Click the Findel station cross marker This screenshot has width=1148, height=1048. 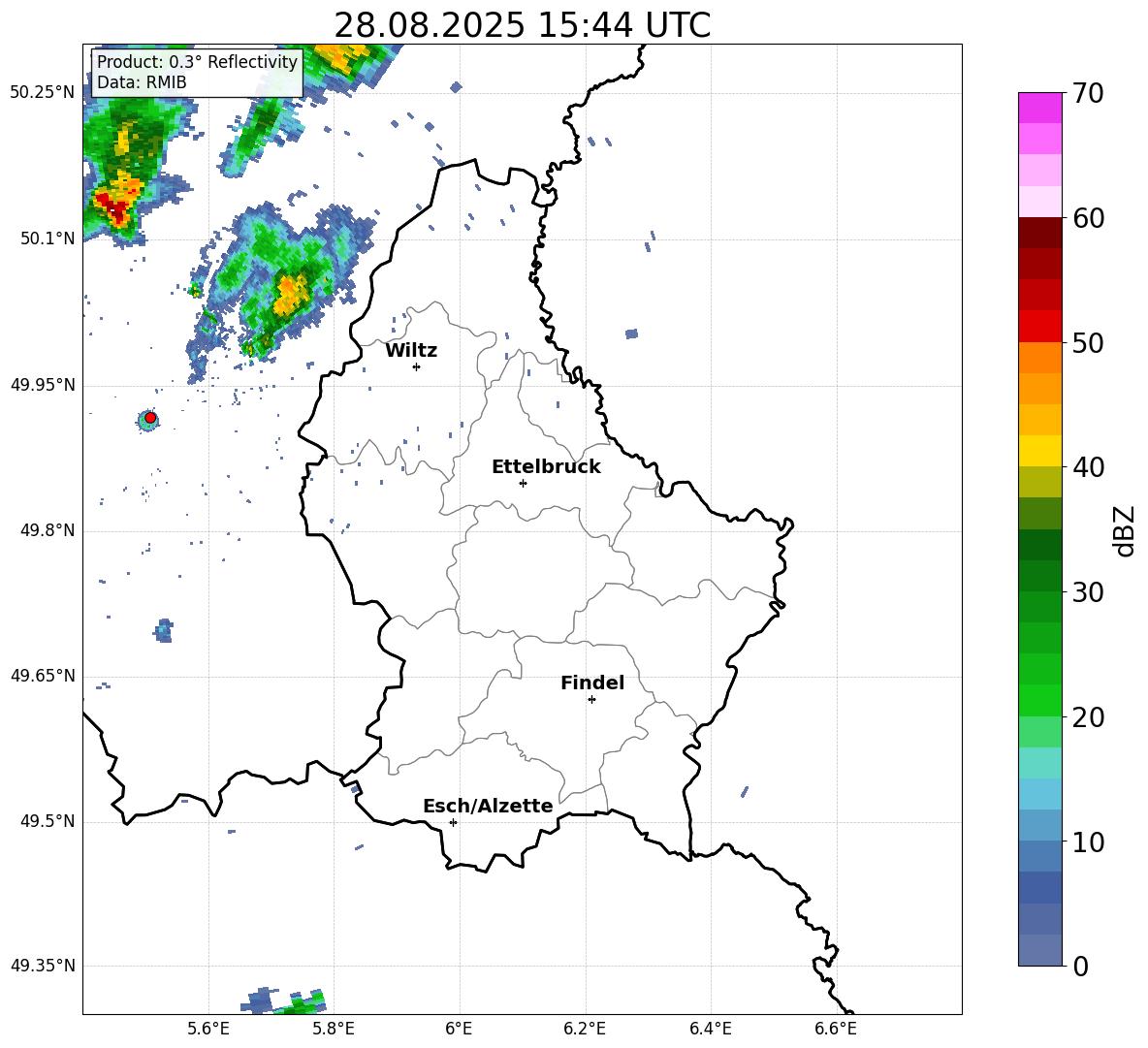click(x=591, y=700)
